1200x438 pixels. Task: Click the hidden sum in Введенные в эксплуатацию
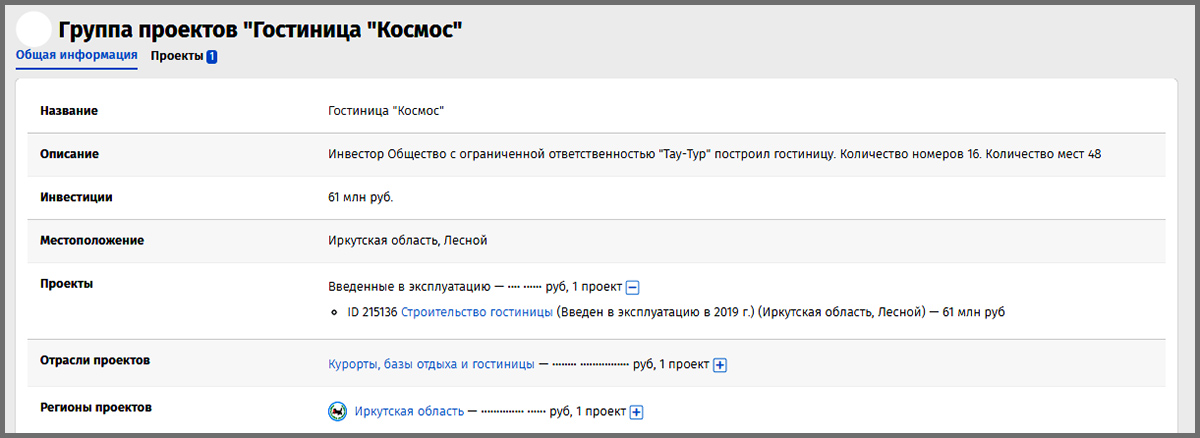(x=523, y=287)
